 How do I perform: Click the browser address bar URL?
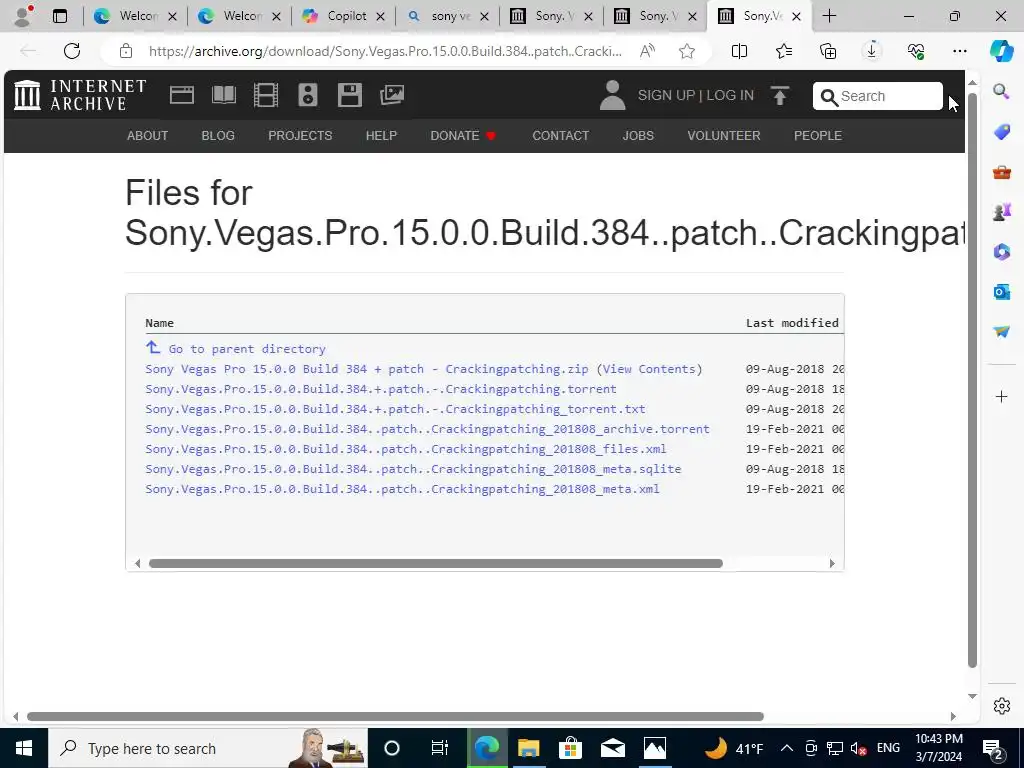pyautogui.click(x=385, y=51)
